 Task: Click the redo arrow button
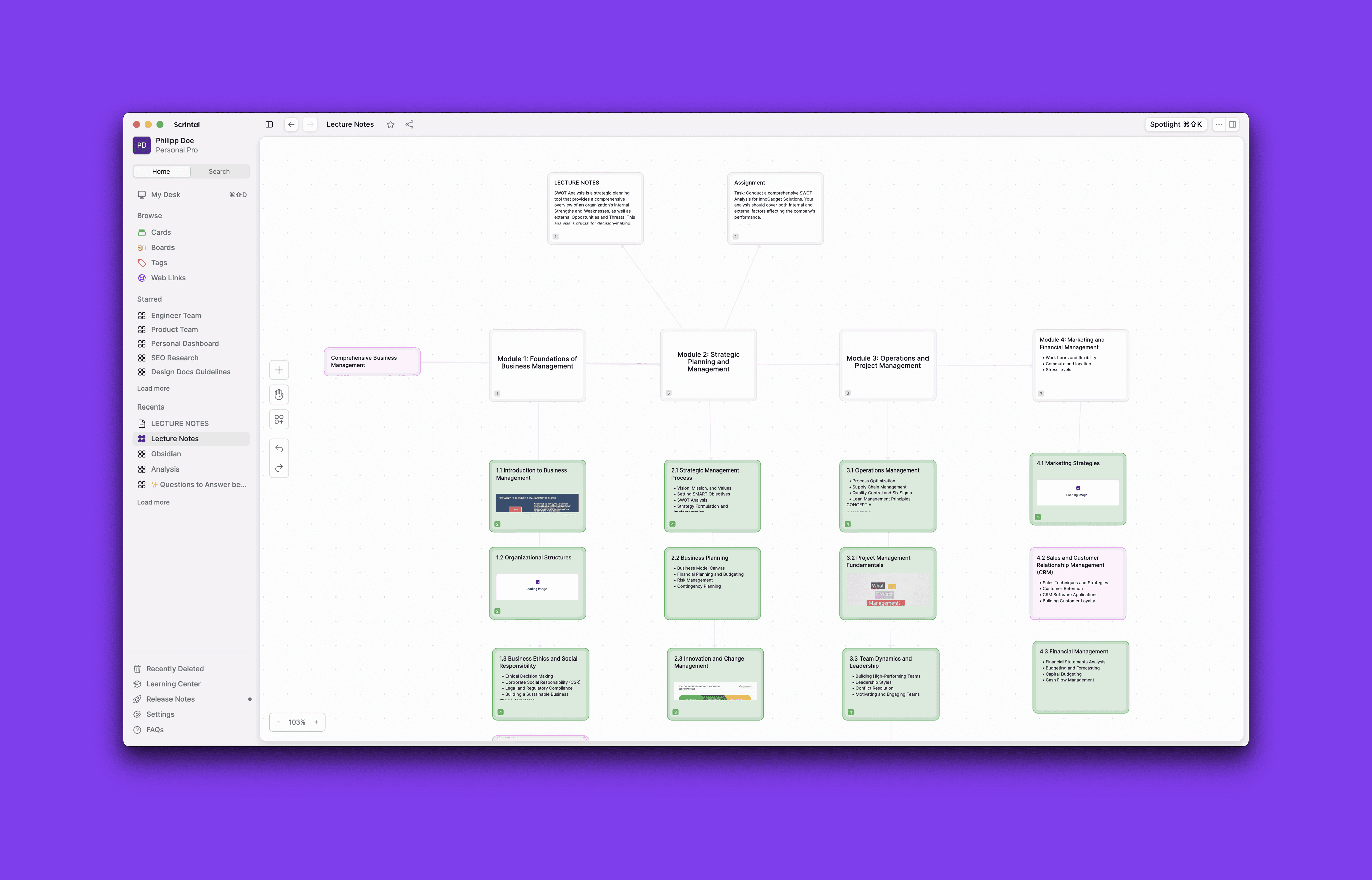coord(279,468)
